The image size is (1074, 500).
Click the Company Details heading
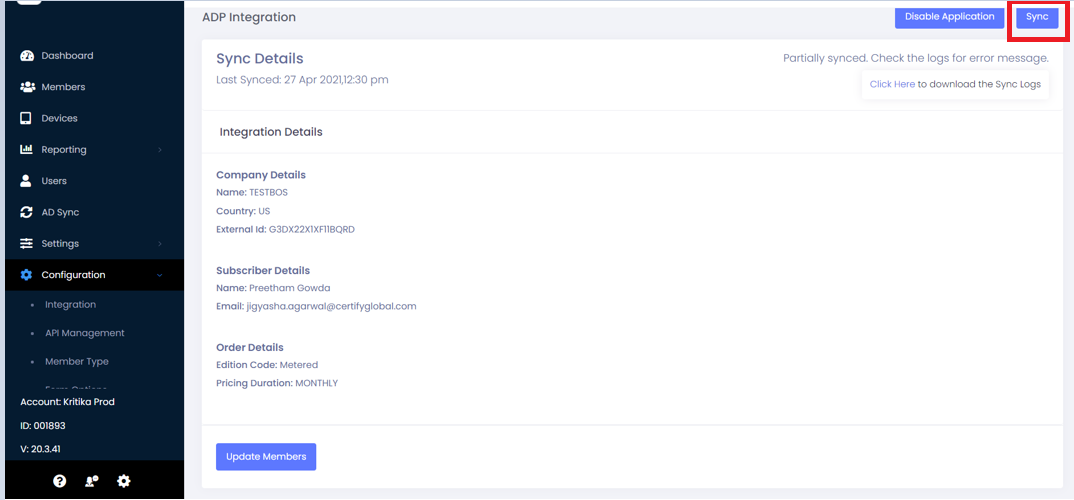tap(261, 175)
